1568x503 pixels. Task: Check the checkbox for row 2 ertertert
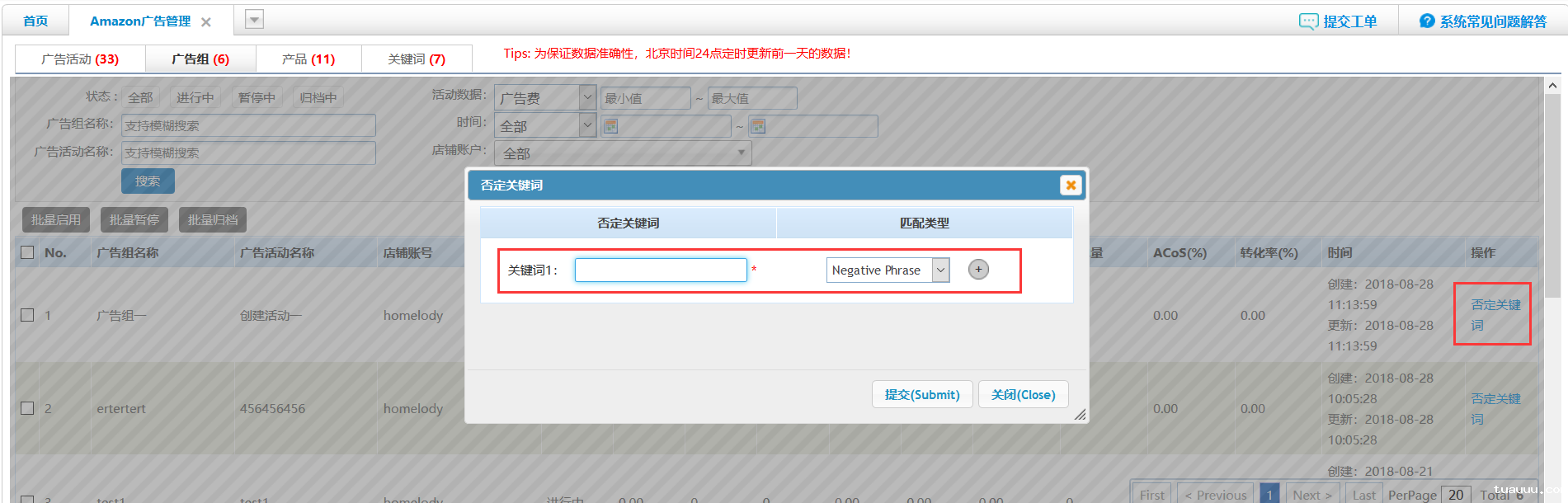[27, 408]
